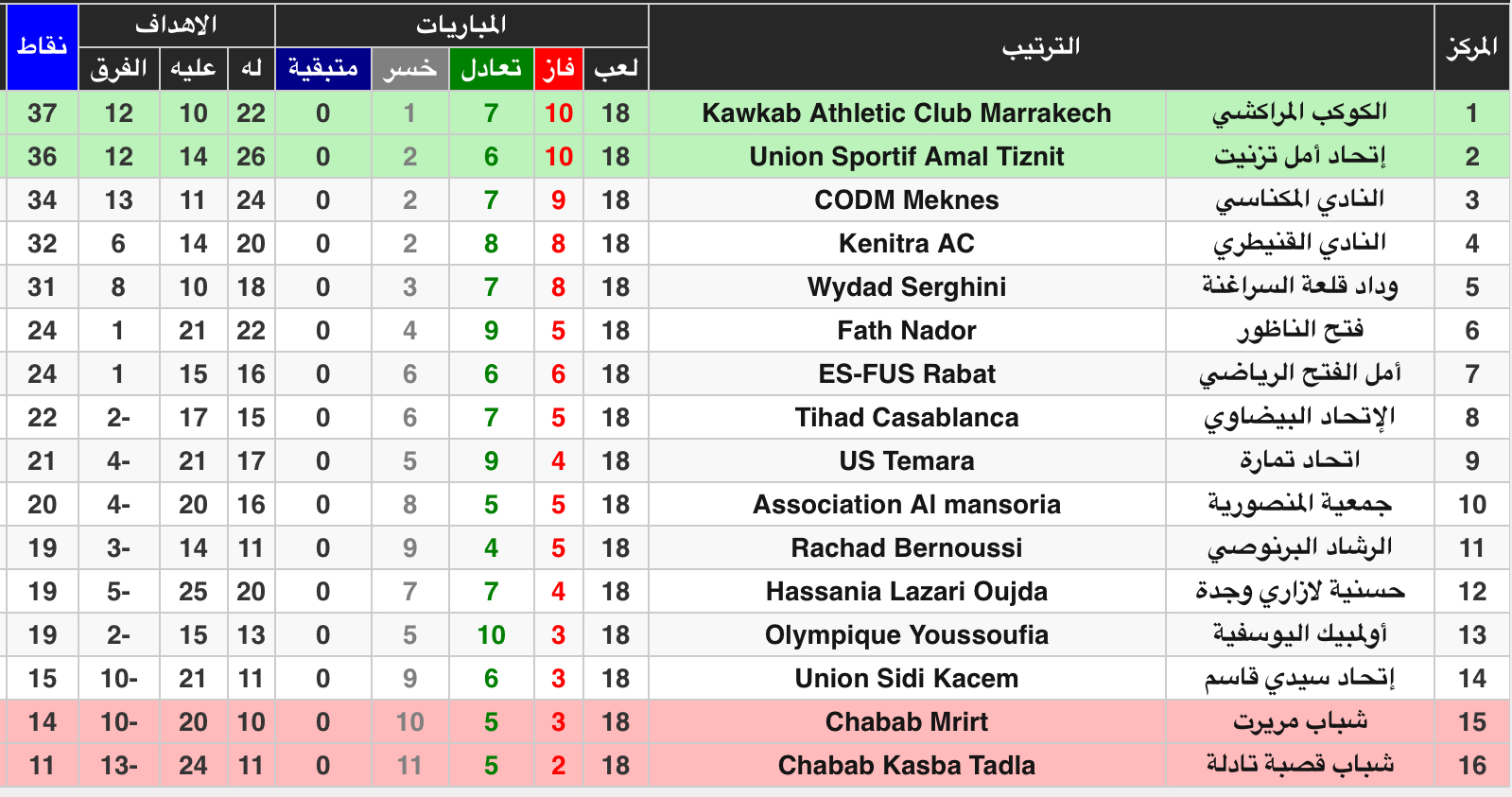
Task: Click the المركز position column header
Action: pos(1471,46)
